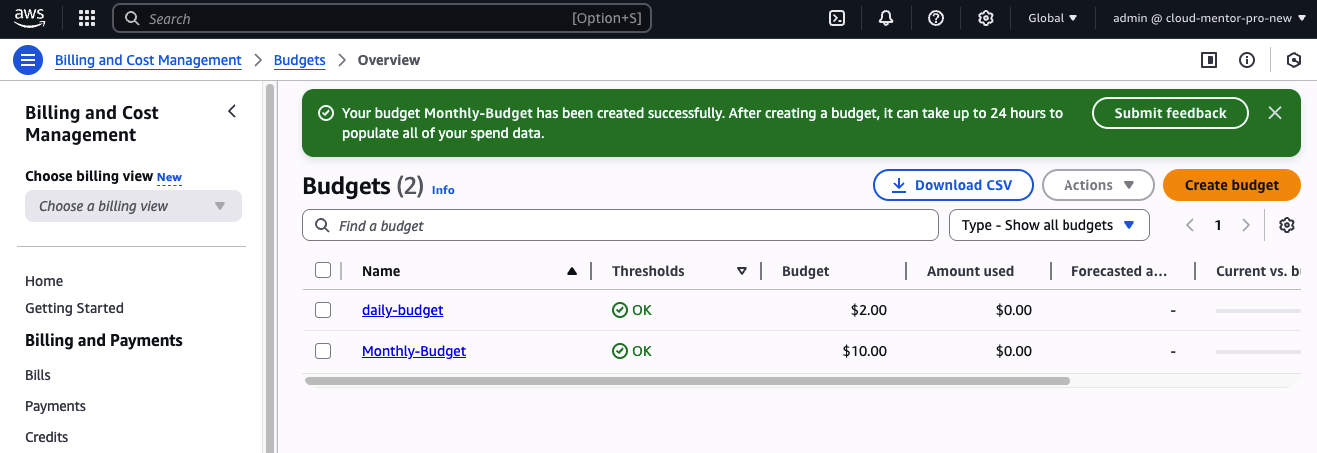This screenshot has height=453, width=1317.
Task: Open the Choose a billing view dropdown
Action: (x=133, y=206)
